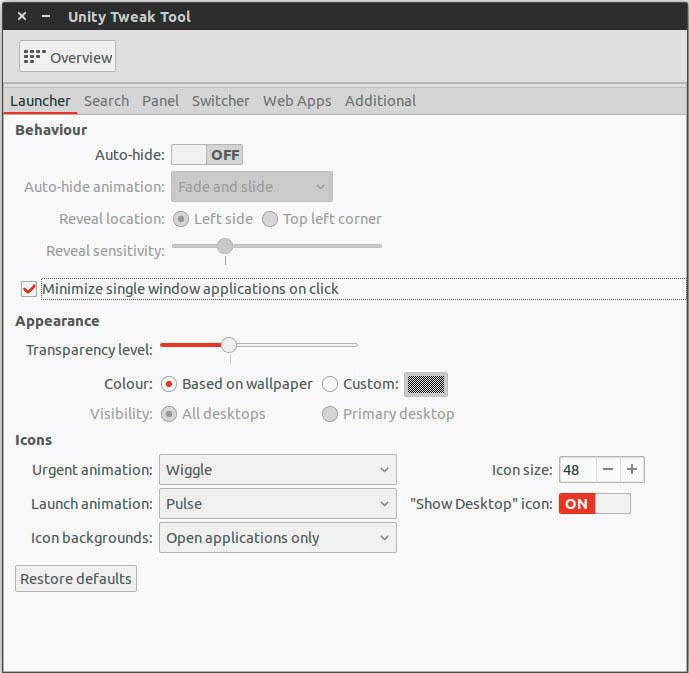
Task: Select the Additional tab
Action: pos(380,101)
